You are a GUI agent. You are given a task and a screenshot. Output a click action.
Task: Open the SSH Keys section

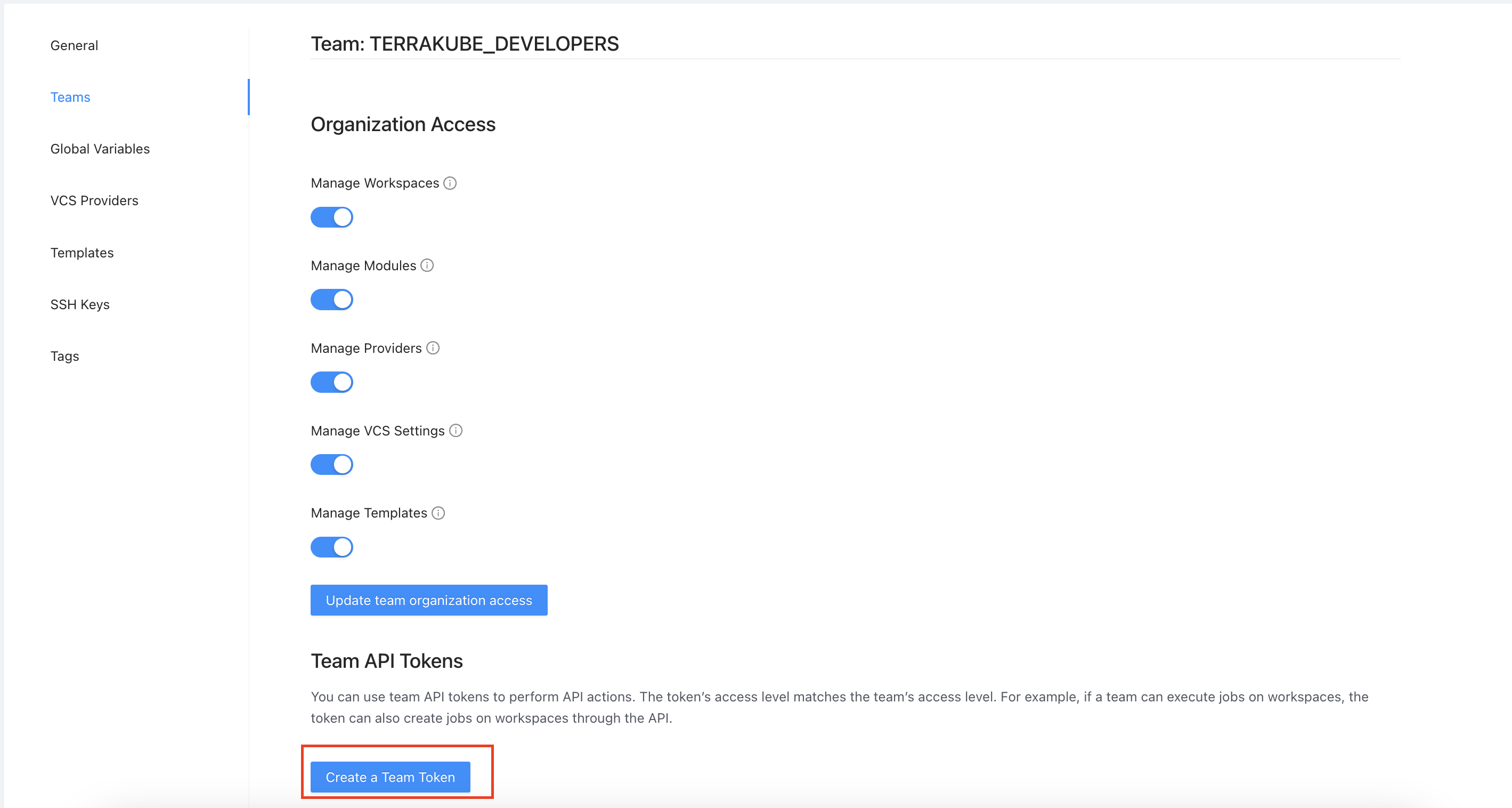80,304
